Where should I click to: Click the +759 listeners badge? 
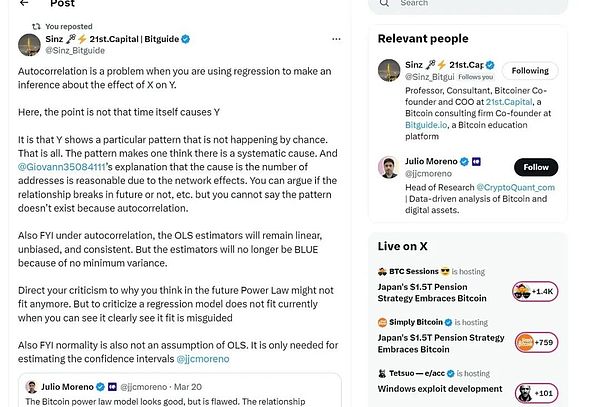click(x=535, y=342)
